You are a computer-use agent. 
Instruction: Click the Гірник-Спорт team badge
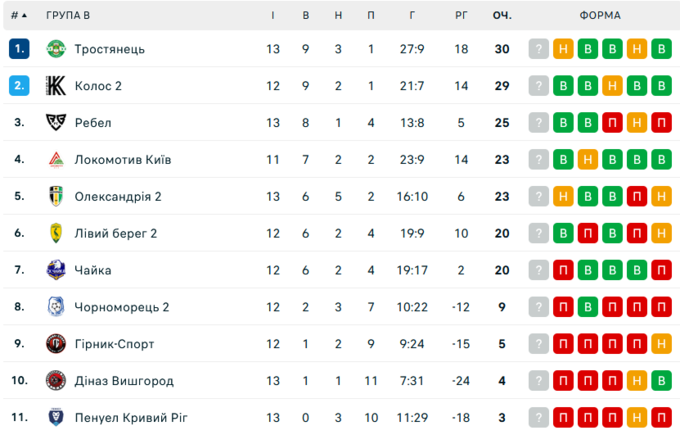click(x=56, y=344)
